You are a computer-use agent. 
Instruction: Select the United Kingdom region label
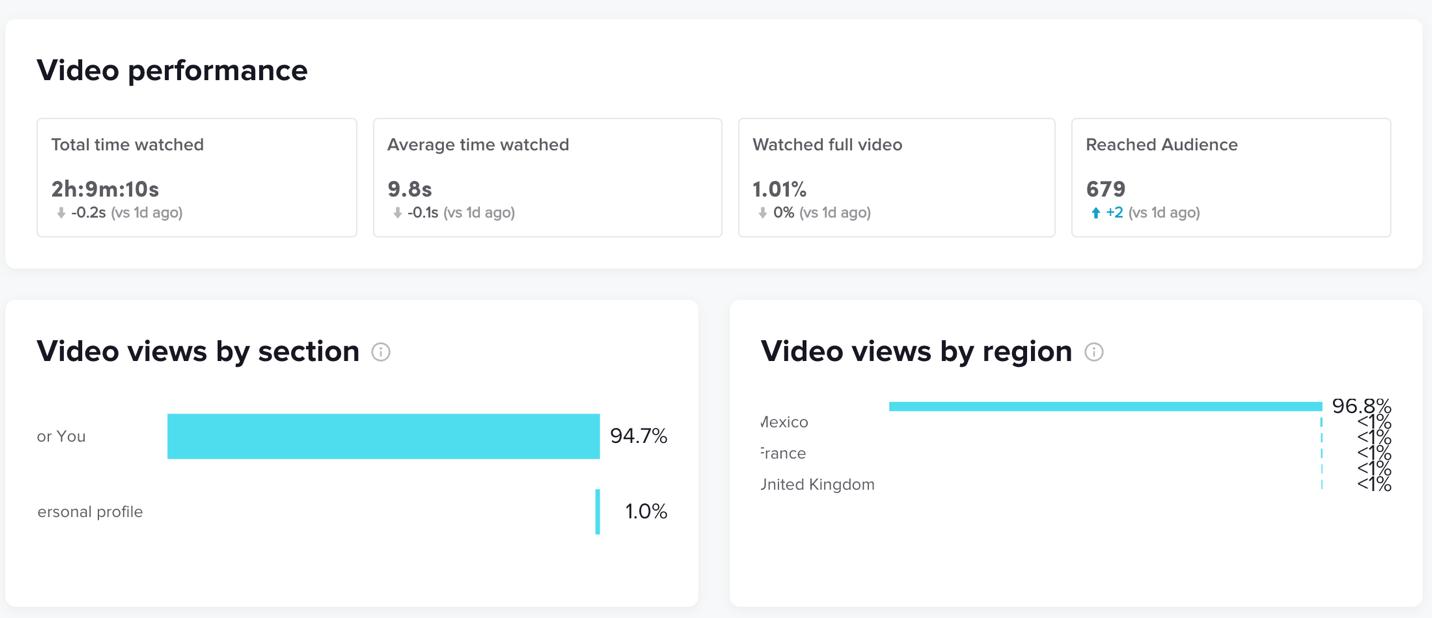click(817, 485)
